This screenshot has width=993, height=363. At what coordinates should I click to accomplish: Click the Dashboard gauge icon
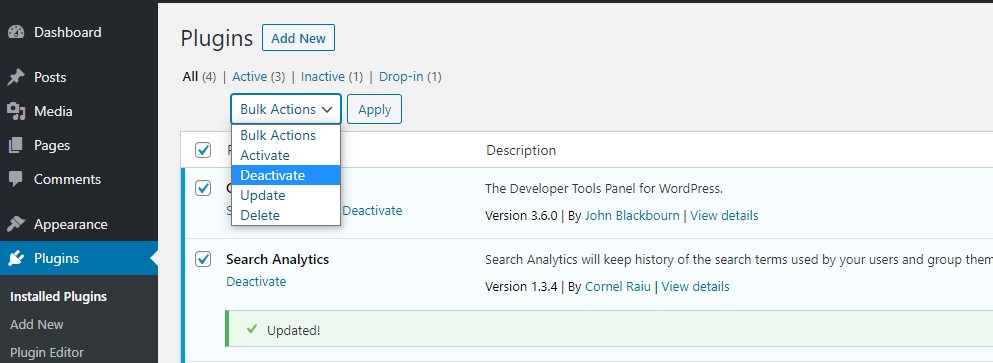pos(16,32)
